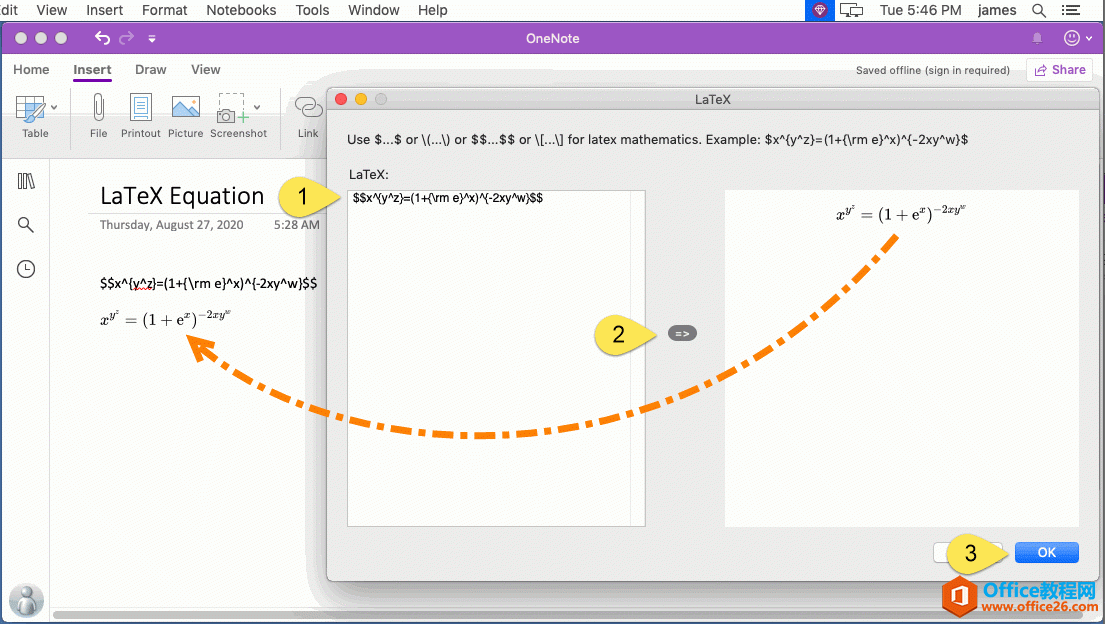This screenshot has height=624, width=1105.
Task: Click the Saved offline status text
Action: pyautogui.click(x=932, y=71)
